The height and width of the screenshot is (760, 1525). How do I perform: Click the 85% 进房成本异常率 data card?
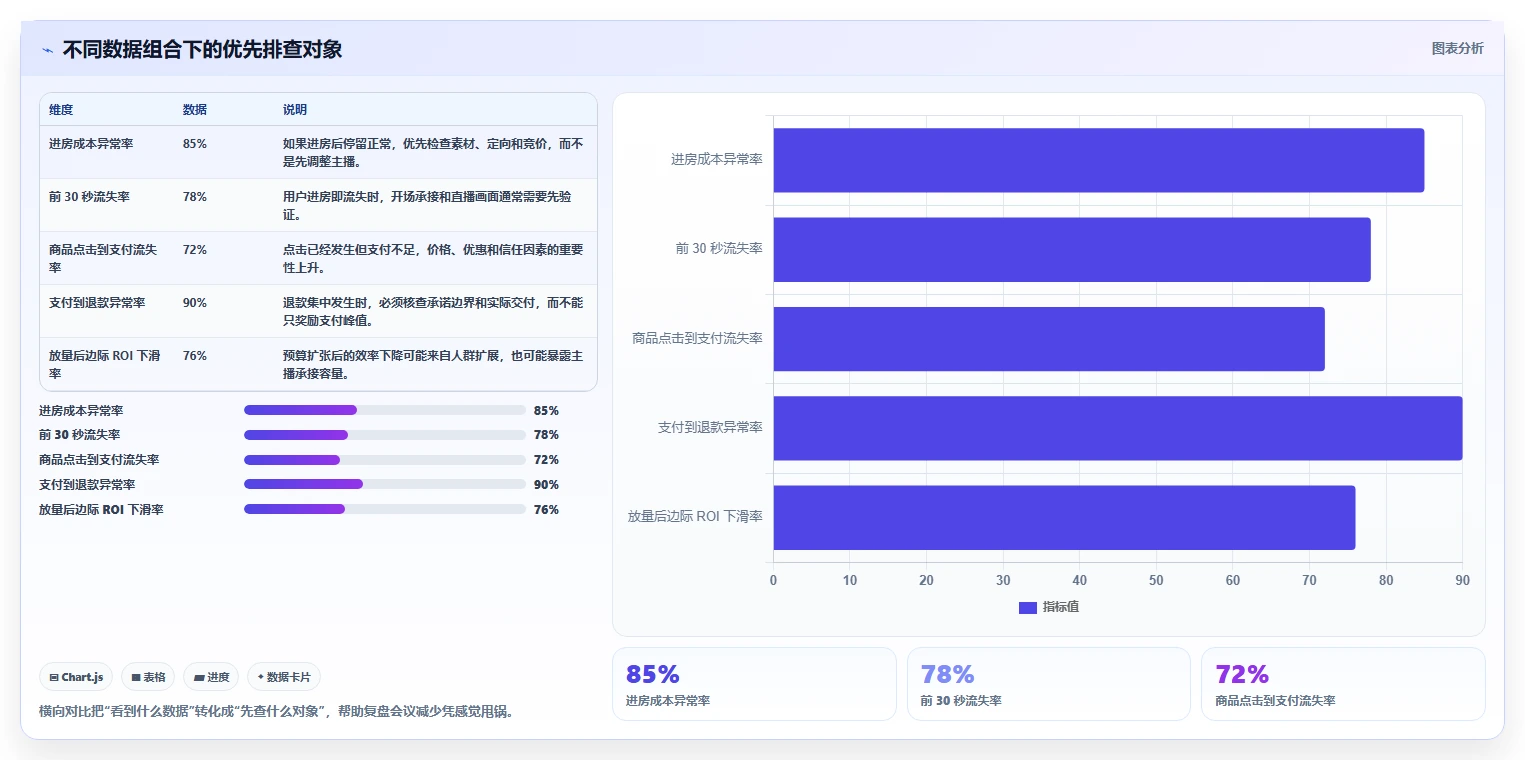754,684
